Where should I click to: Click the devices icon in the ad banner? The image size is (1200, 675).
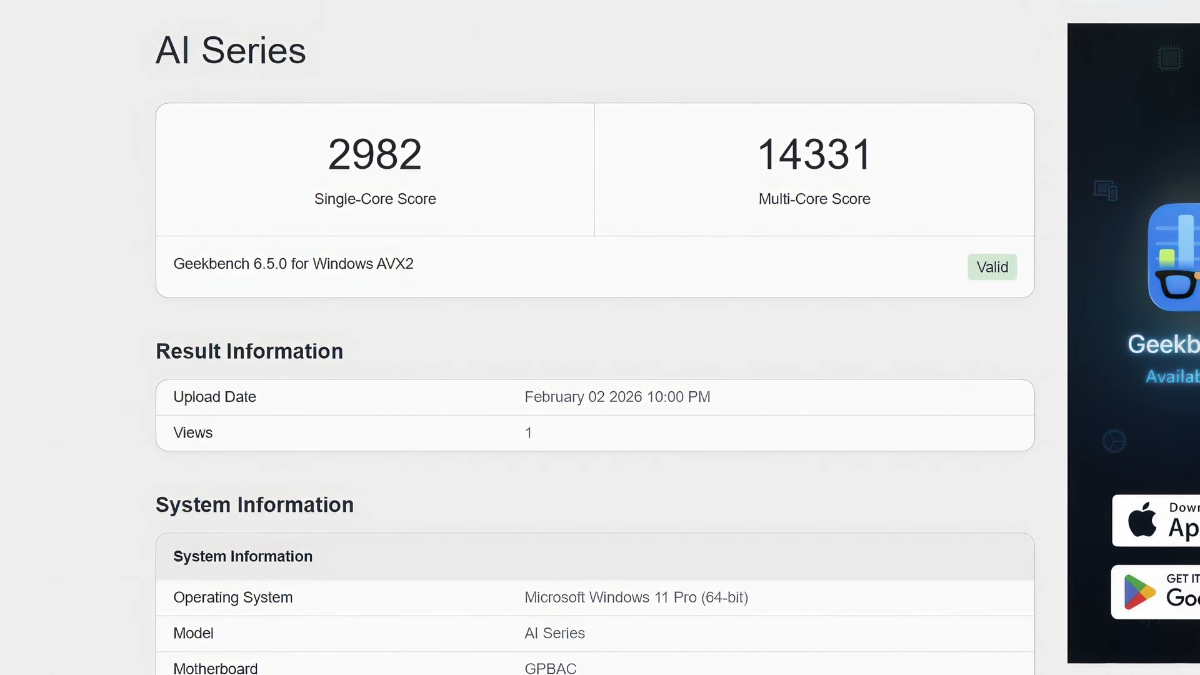click(x=1105, y=190)
